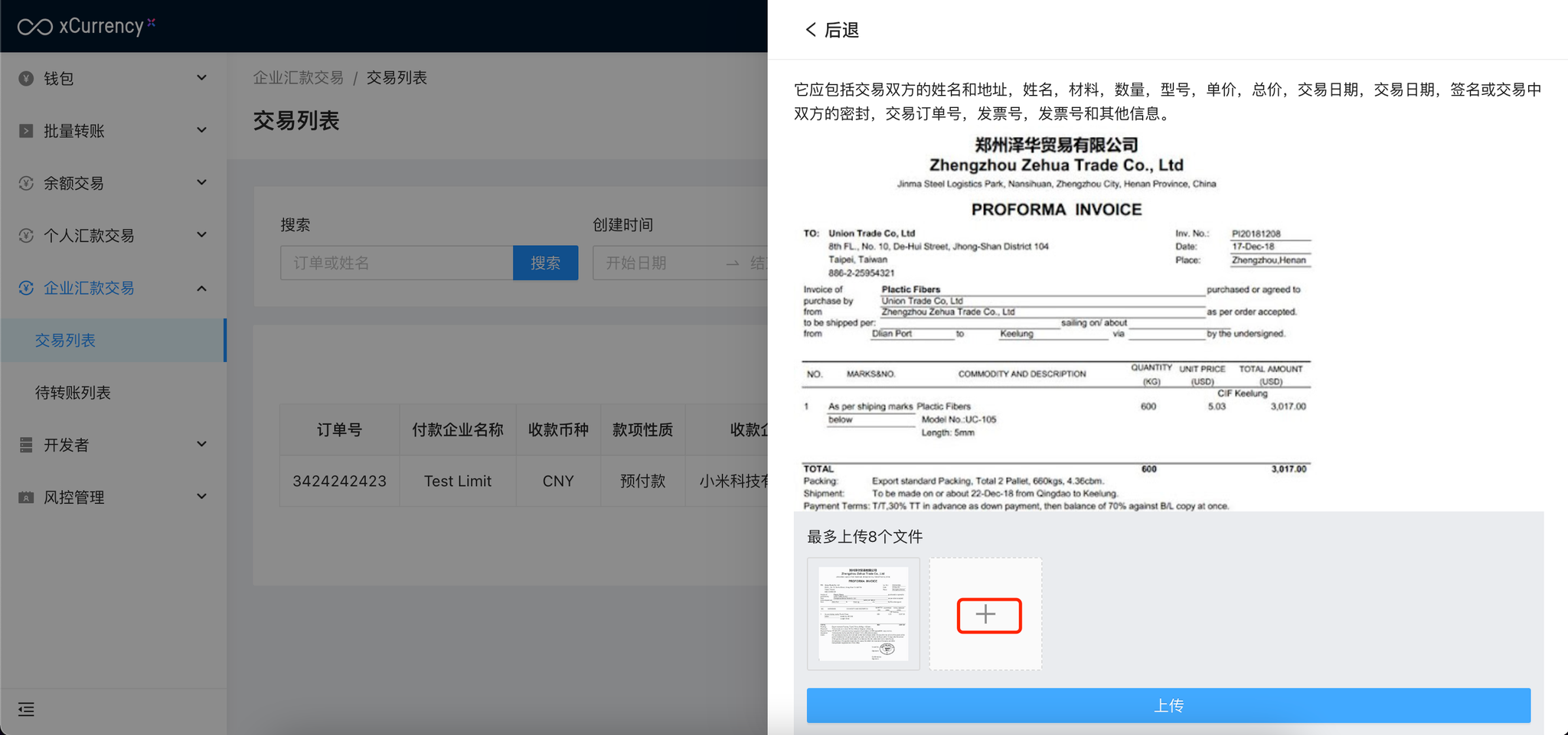The image size is (1568, 735).
Task: Click the 批量转账 sidebar icon
Action: tap(26, 131)
